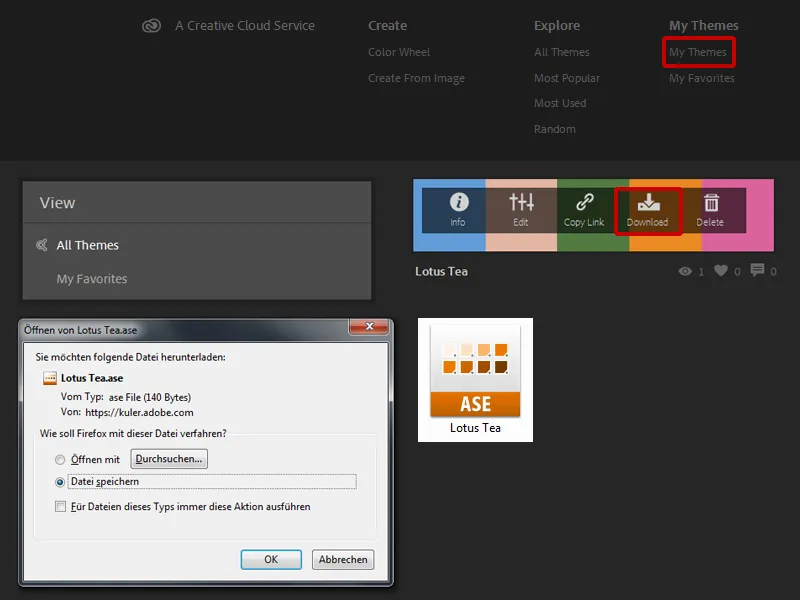Delete the Lotus Tea theme
The height and width of the screenshot is (600, 800).
tap(710, 210)
